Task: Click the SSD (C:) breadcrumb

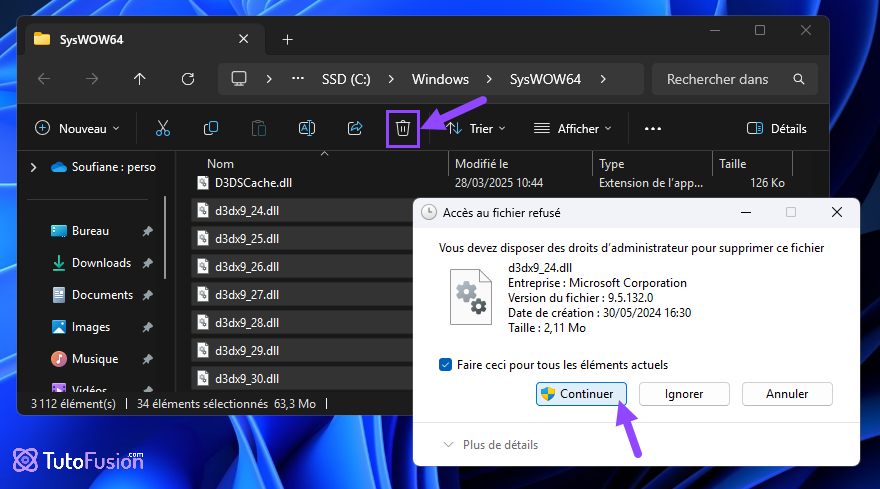Action: click(346, 79)
